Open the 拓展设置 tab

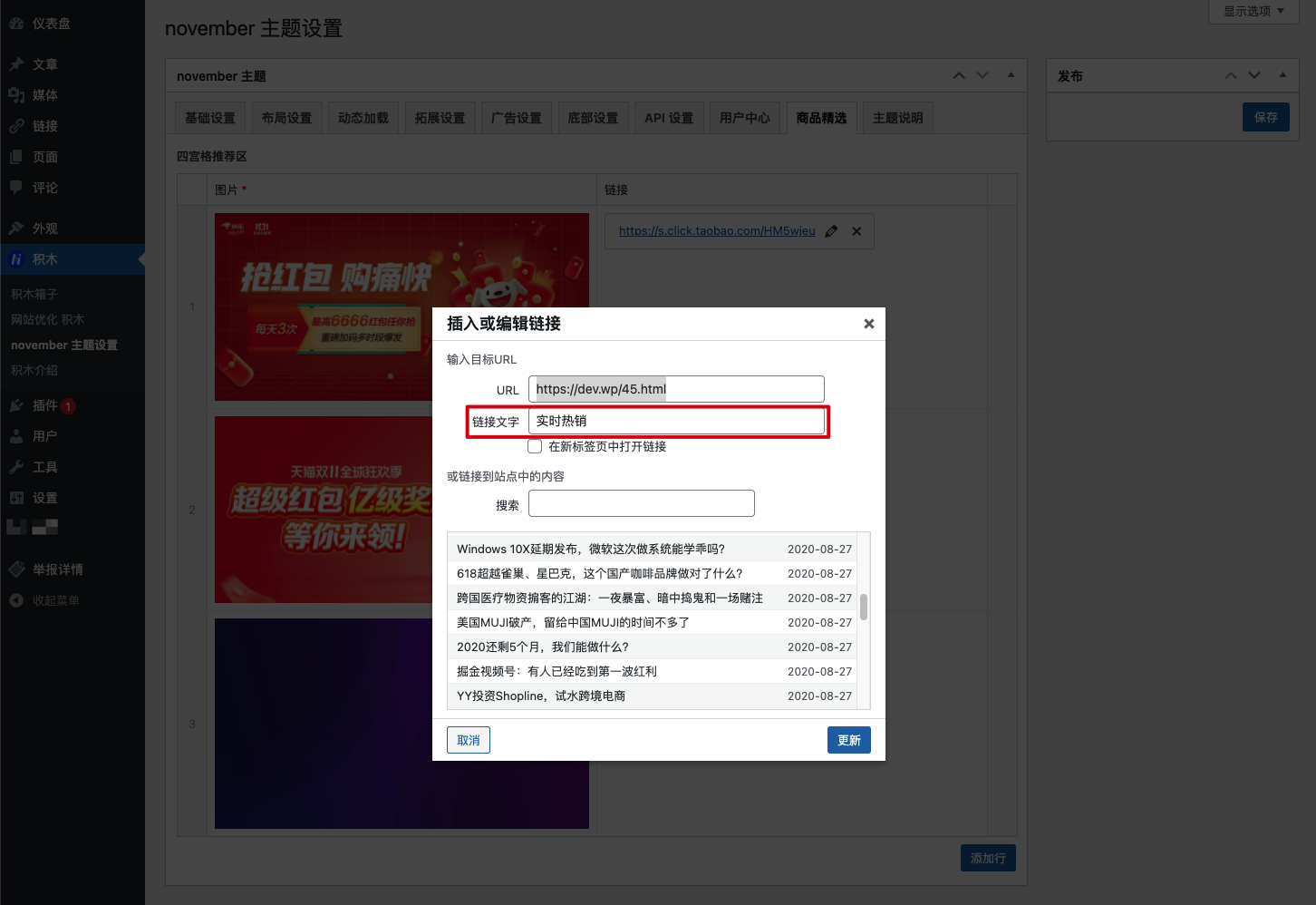(440, 118)
